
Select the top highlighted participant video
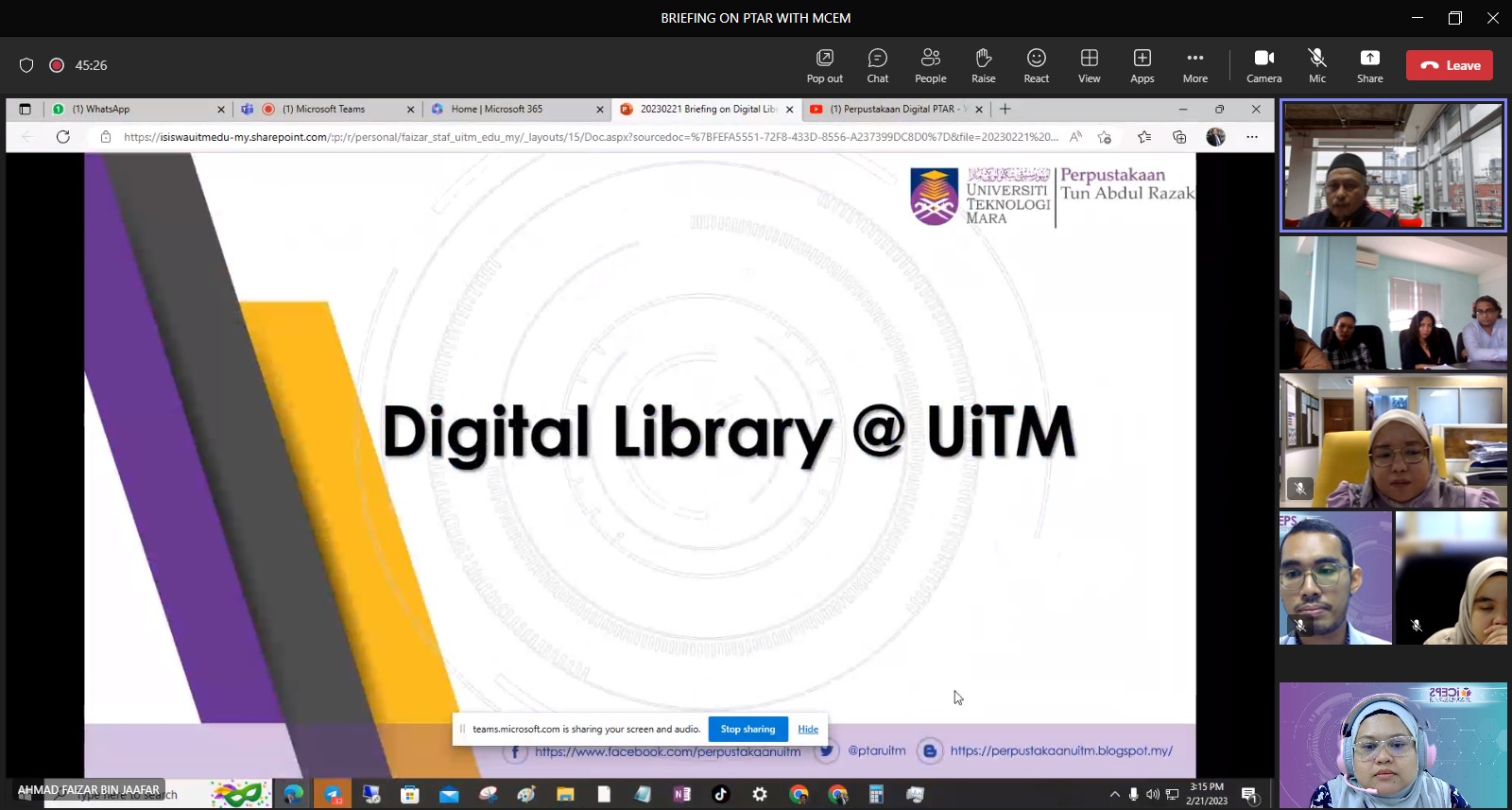(x=1393, y=165)
